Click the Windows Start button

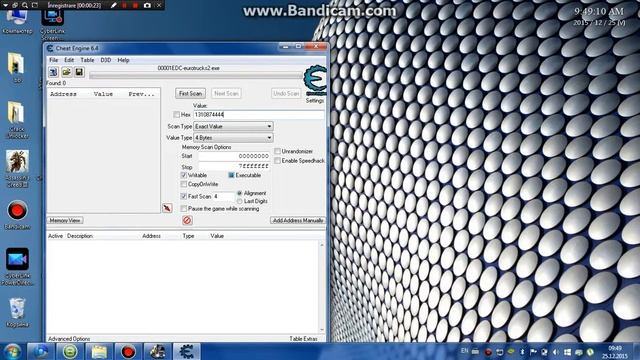(13, 351)
